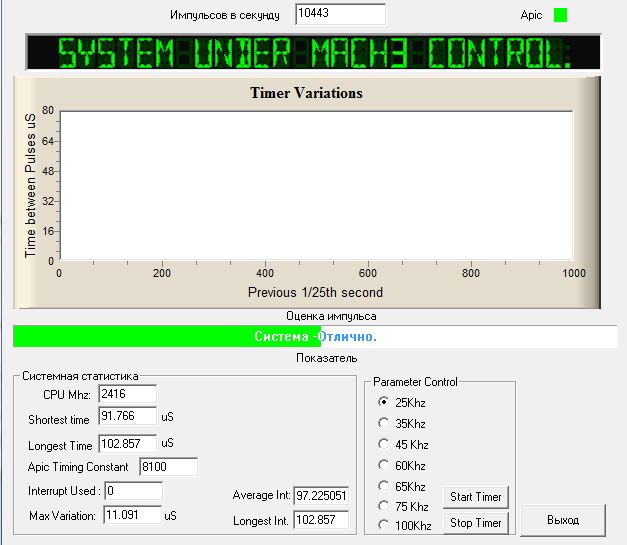Click the Stop Timer button
The image size is (627, 545).
[x=475, y=523]
